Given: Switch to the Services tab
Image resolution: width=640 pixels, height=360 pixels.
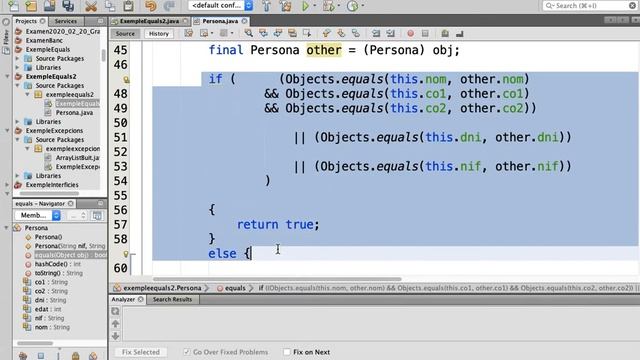Looking at the screenshot, I should click(65, 21).
